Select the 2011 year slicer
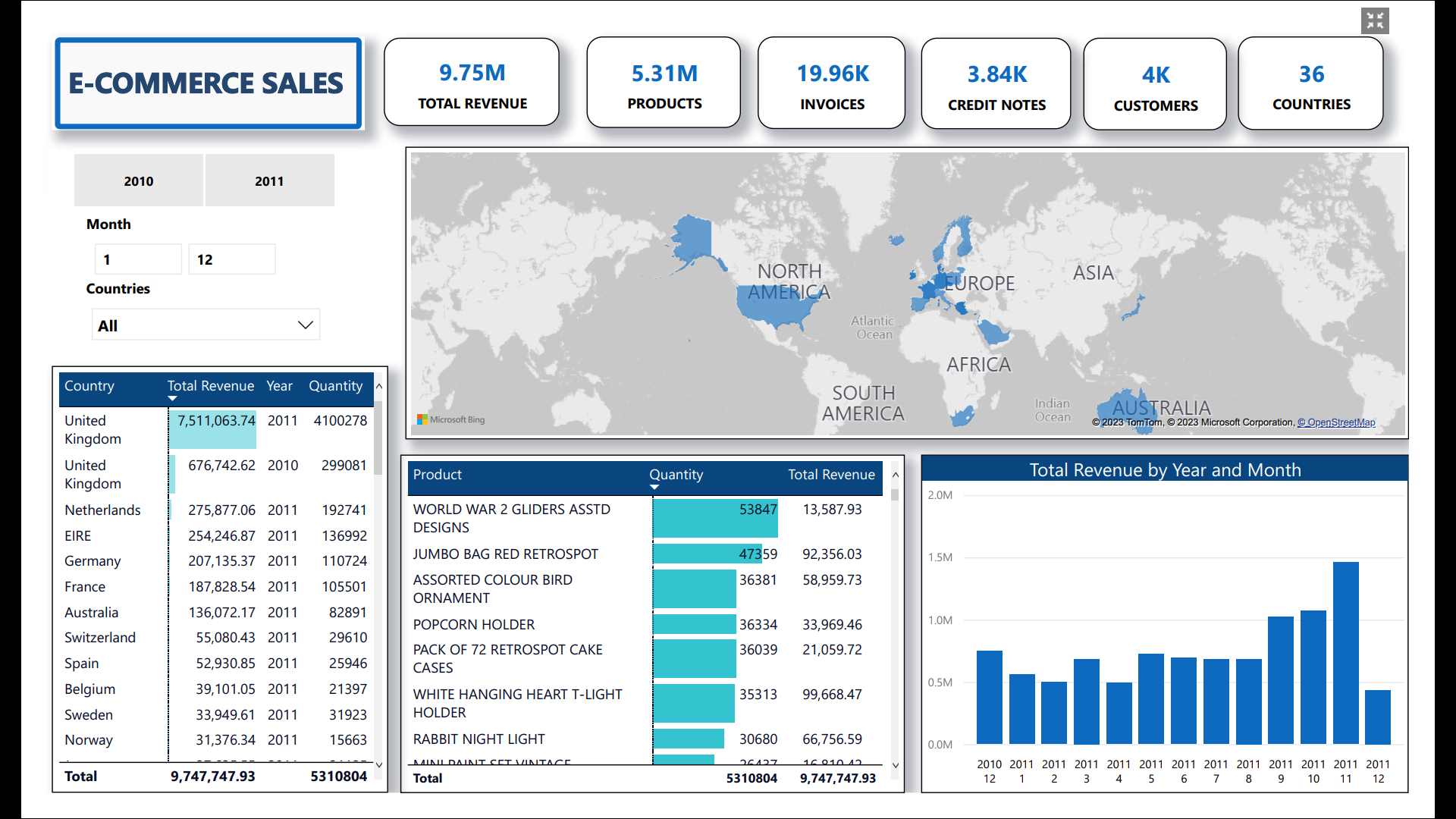The image size is (1456, 819). tap(269, 180)
